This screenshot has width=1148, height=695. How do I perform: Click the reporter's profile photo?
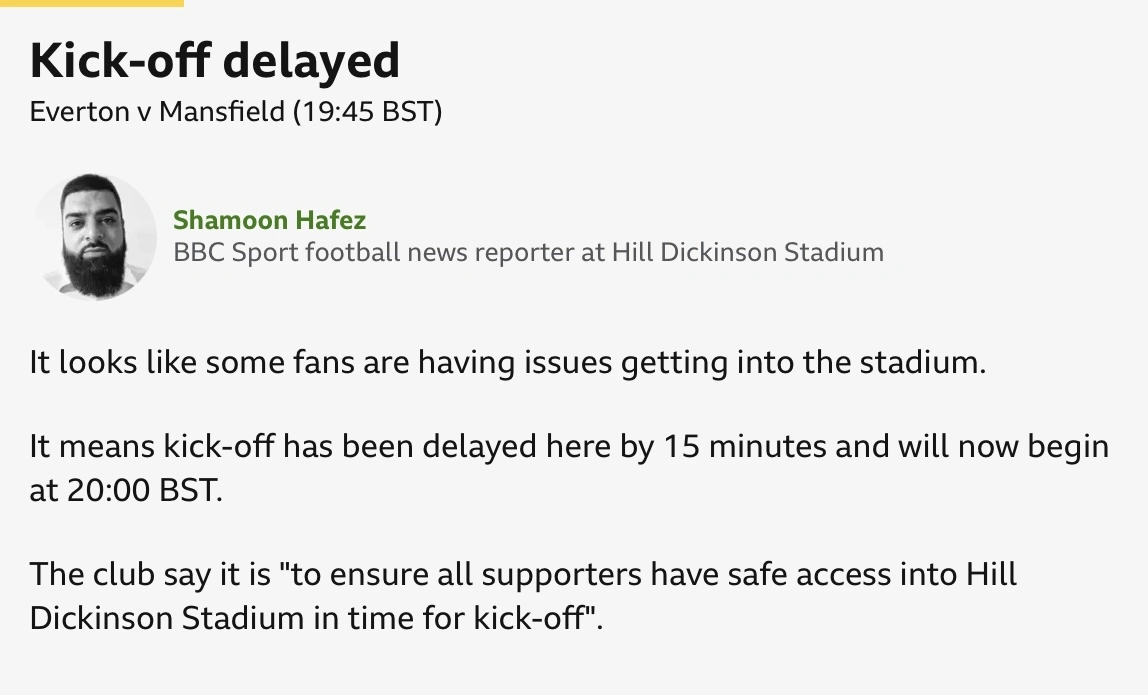click(95, 237)
